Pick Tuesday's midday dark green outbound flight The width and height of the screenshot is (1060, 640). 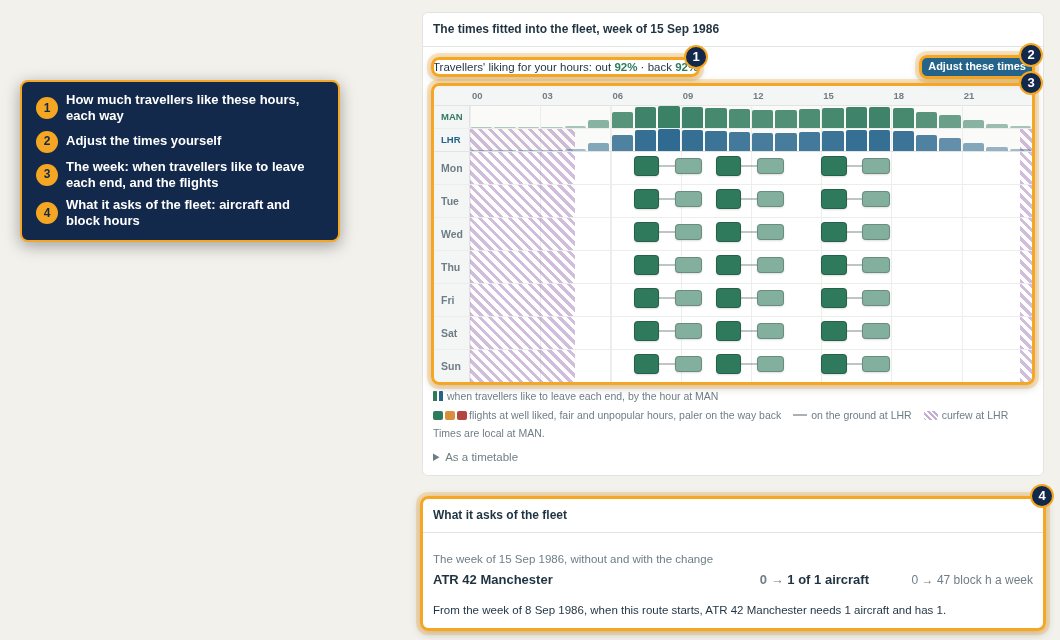(x=728, y=199)
